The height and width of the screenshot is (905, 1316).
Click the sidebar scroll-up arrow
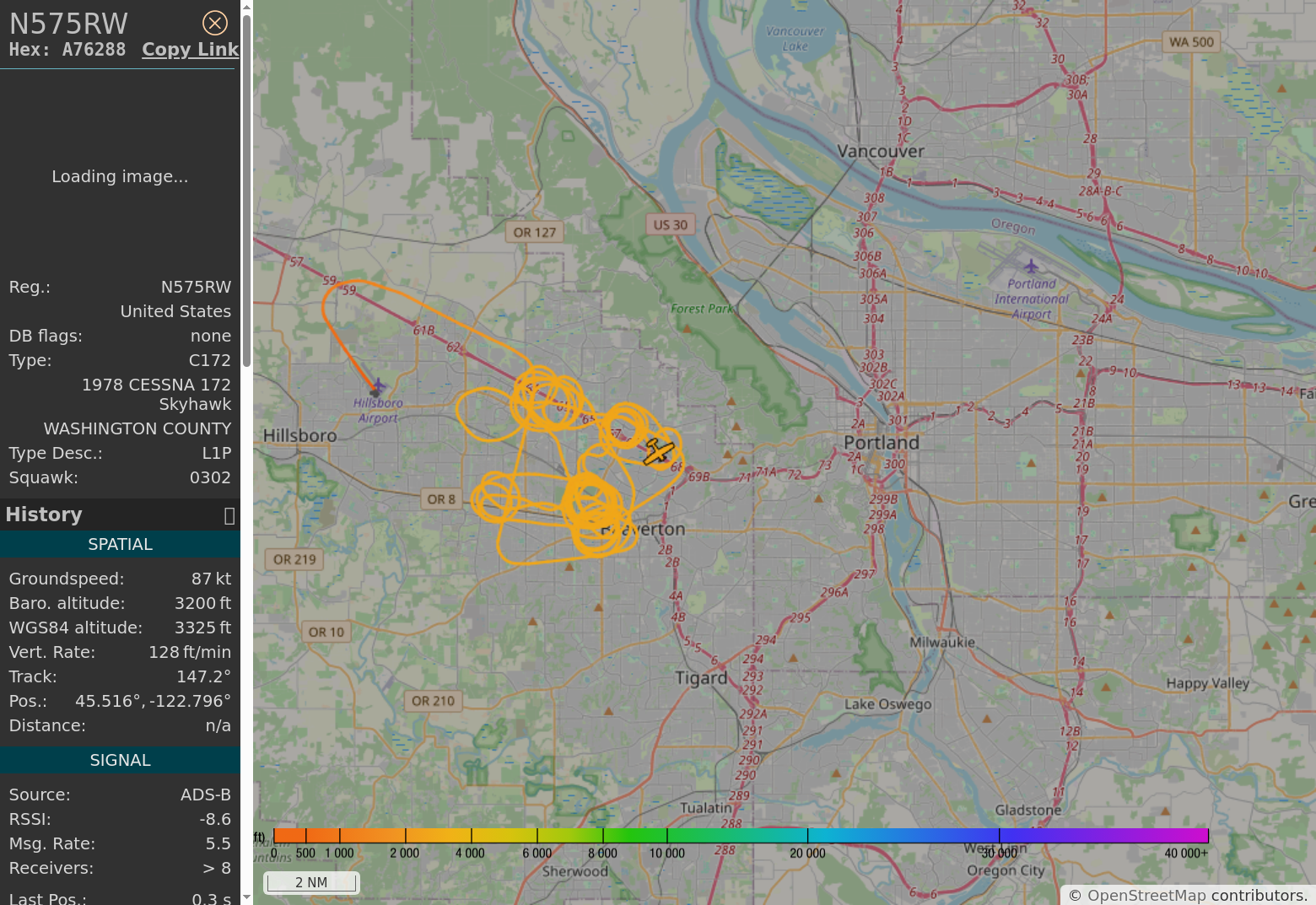point(246,7)
